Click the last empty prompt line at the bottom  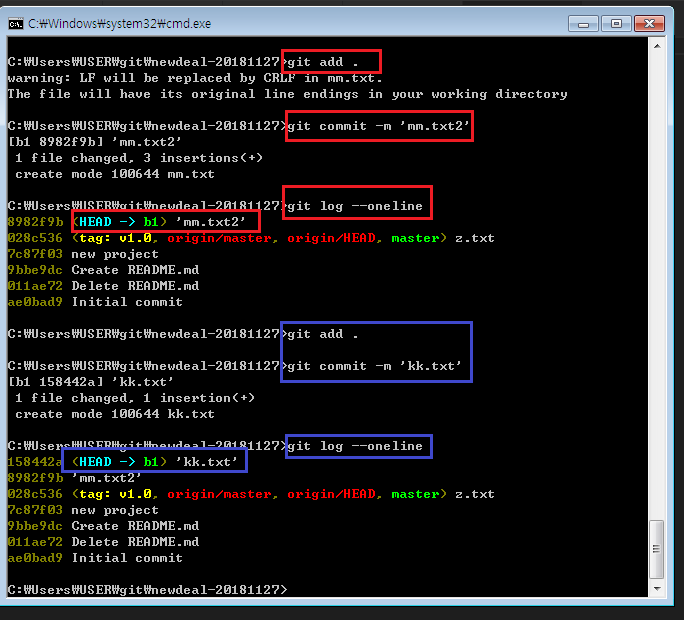[147, 590]
